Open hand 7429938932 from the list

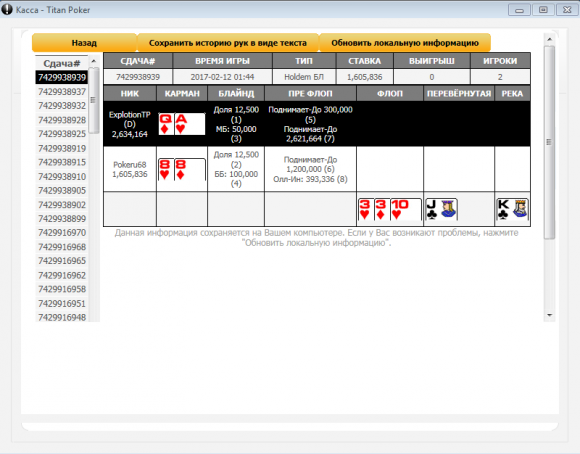click(x=62, y=106)
